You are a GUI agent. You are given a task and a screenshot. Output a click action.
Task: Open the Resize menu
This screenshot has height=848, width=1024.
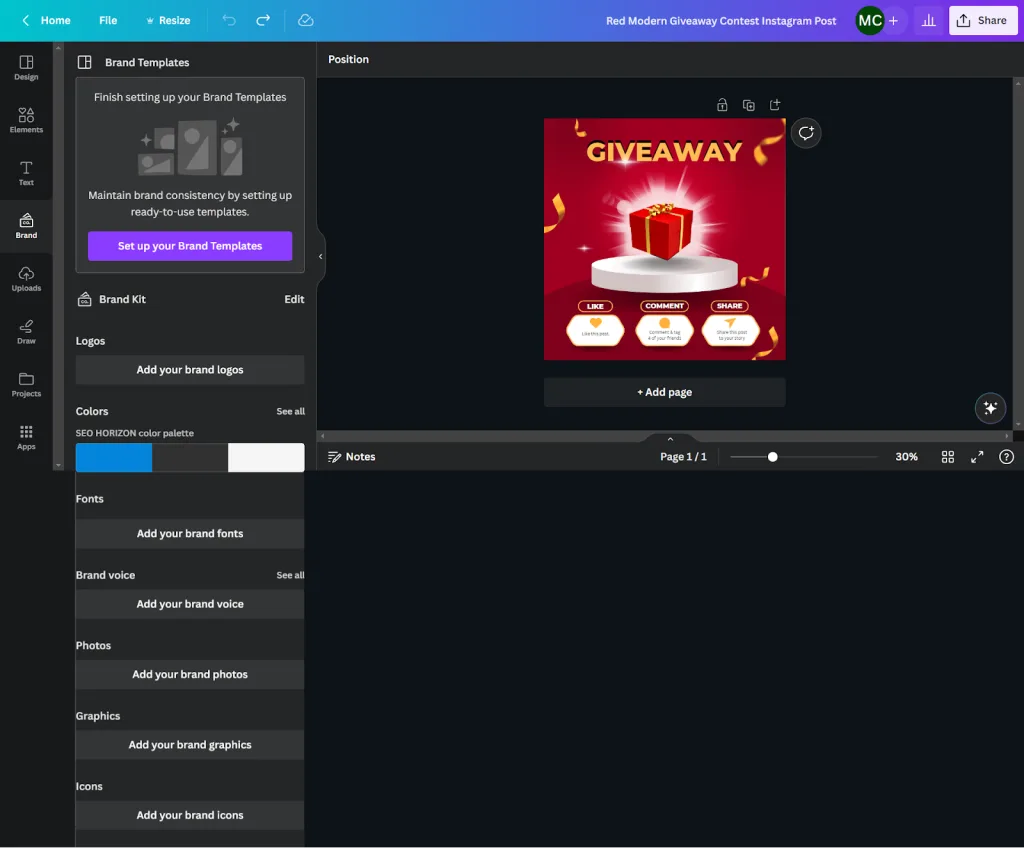(168, 20)
